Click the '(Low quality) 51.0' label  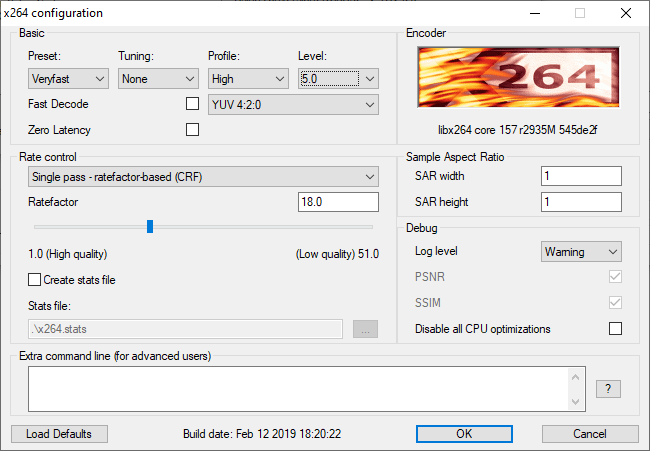tap(337, 254)
